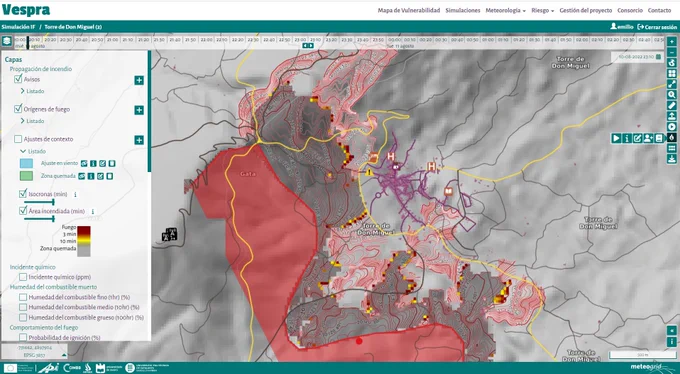The height and width of the screenshot is (374, 680).
Task: Click the yellow warning sign on map
Action: click(369, 172)
